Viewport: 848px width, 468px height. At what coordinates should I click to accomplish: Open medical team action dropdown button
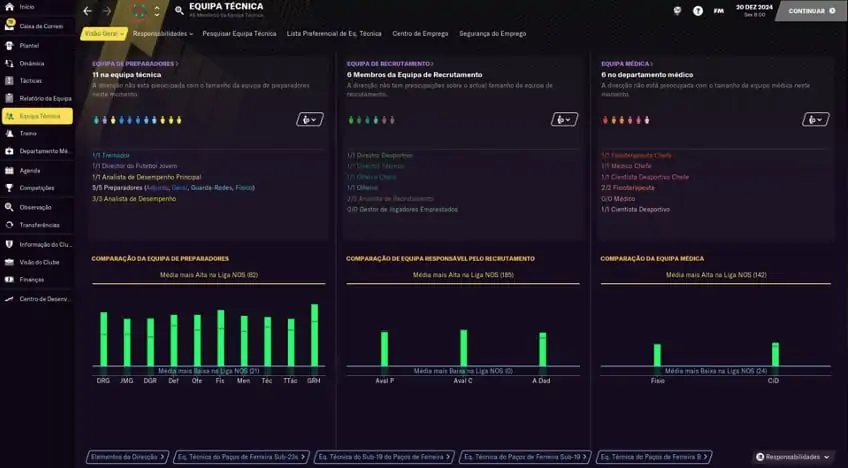819,119
